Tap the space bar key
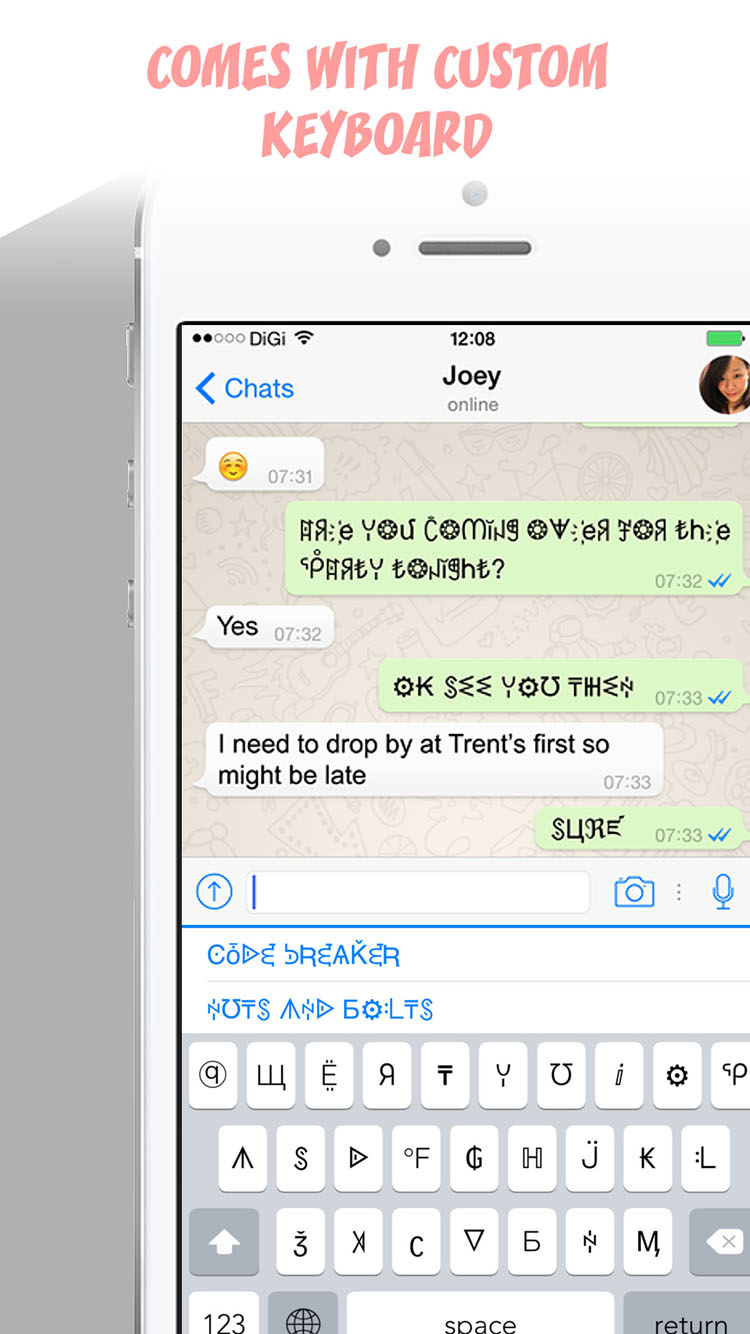Image resolution: width=750 pixels, height=1334 pixels. point(480,1318)
